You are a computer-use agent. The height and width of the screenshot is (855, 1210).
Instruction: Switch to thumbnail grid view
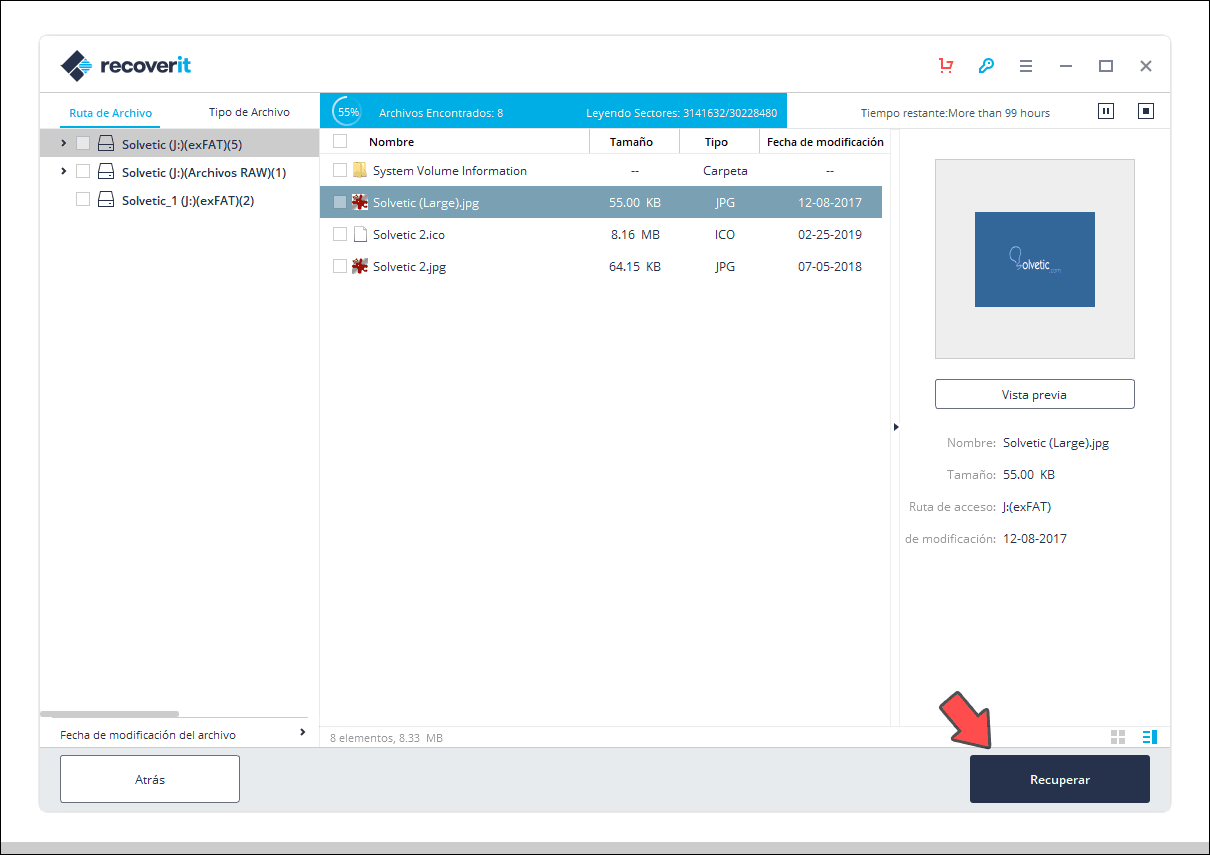1118,737
